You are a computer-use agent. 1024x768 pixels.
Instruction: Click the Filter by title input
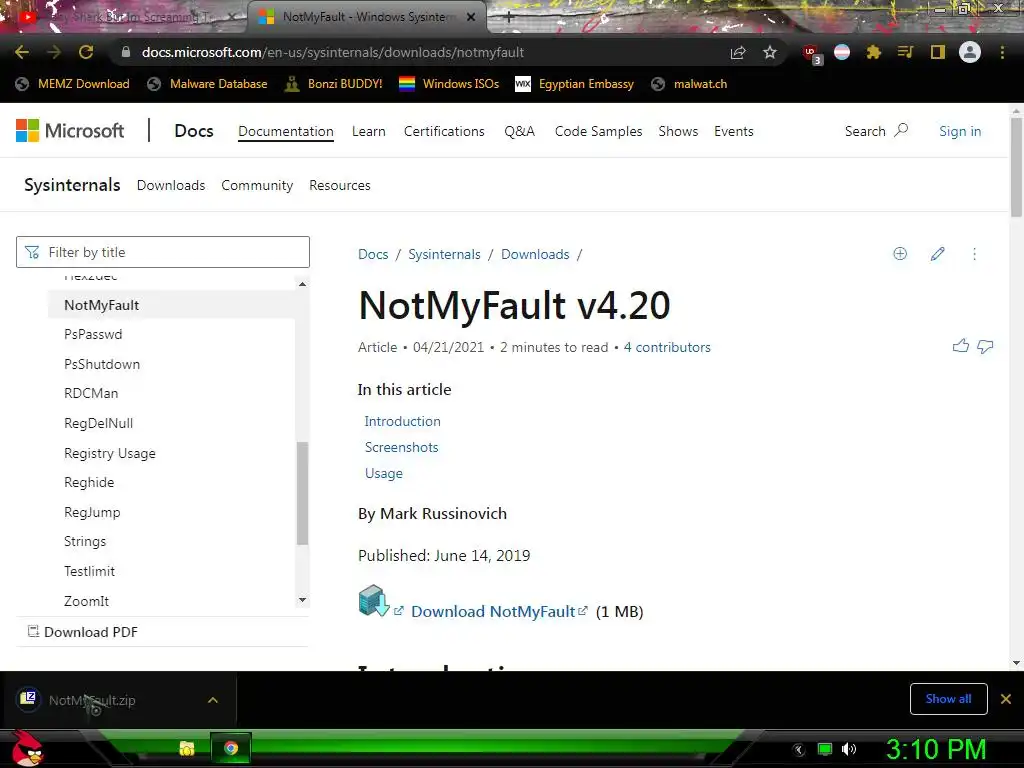[x=163, y=252]
